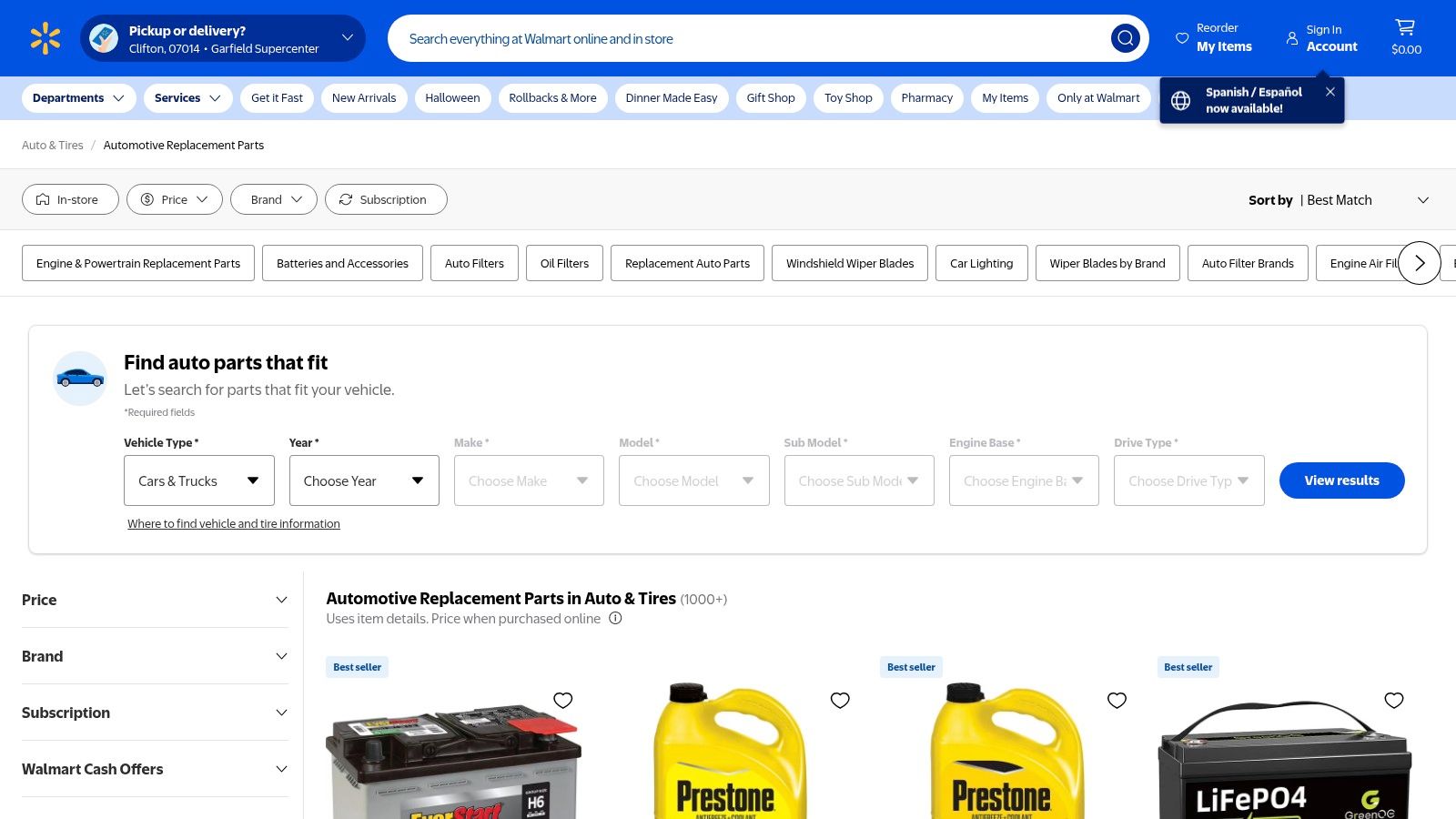Expand the Pickup or delivery selector

(x=223, y=38)
